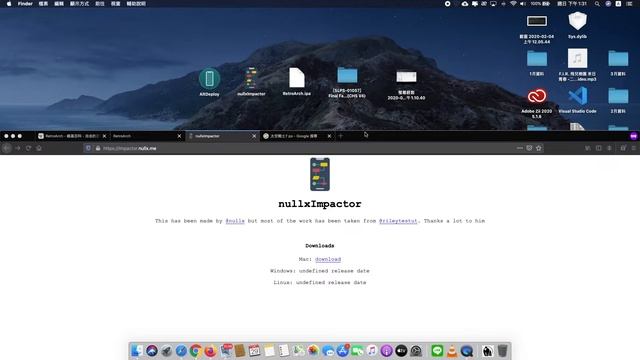Screen dimensions: 640x360
Task: Click the Mac download link
Action: (x=328, y=259)
